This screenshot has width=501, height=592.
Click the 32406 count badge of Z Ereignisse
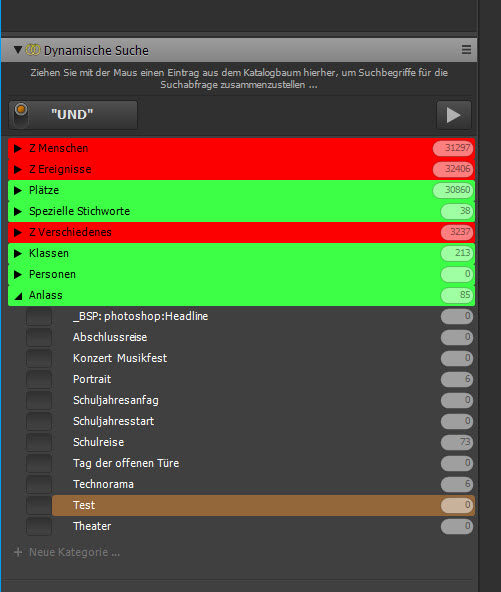[453, 169]
